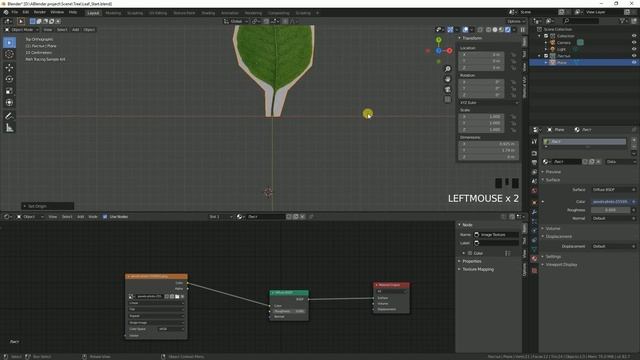Open the viewport Add menu
Viewport: 640px width, 360px height.
[76, 30]
